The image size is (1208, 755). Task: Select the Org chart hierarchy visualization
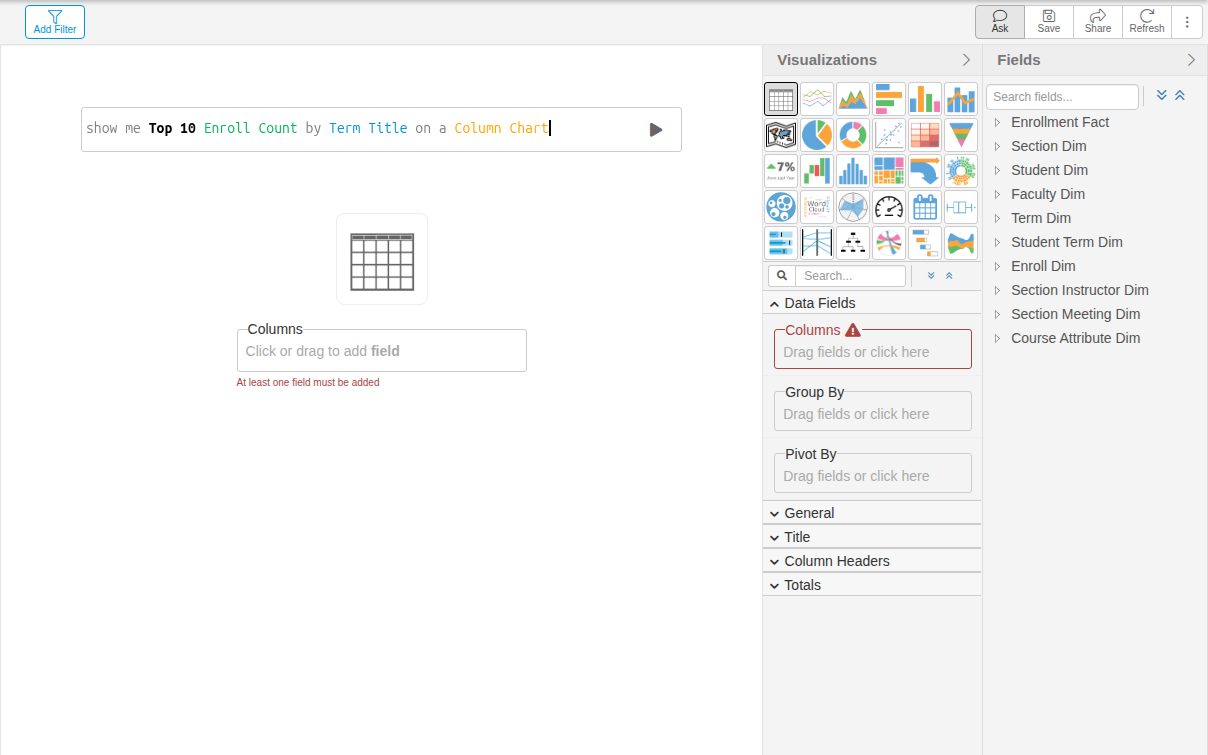coord(853,243)
